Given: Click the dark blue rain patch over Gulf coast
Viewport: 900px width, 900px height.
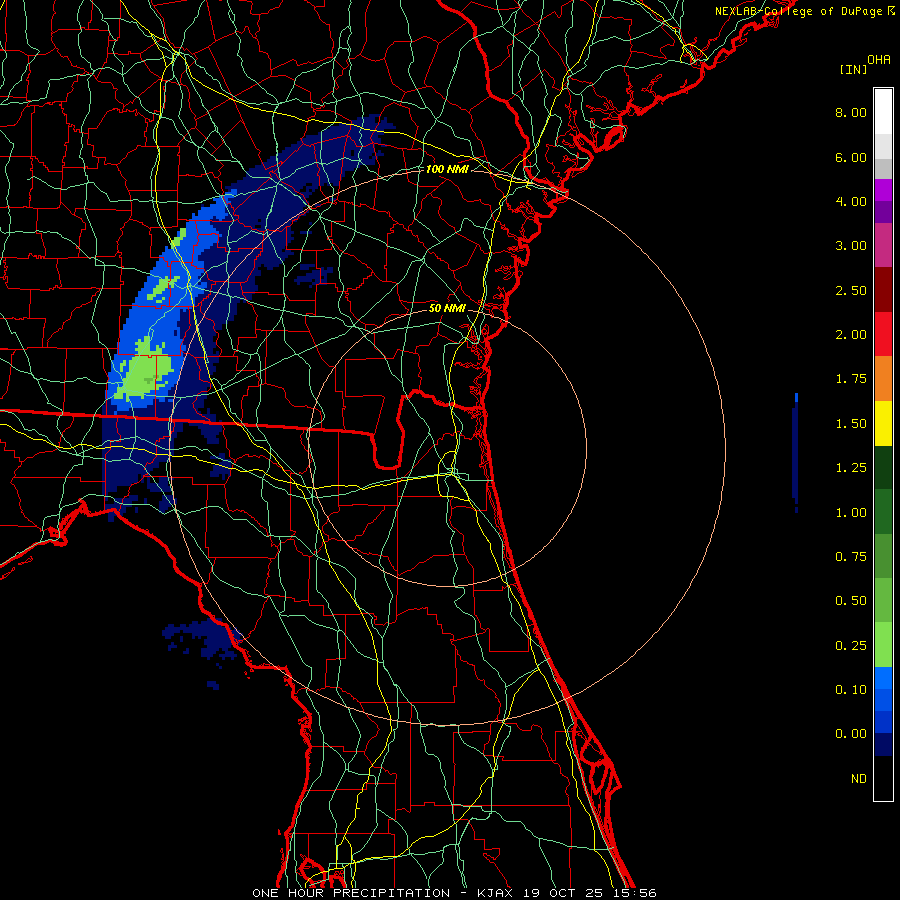Looking at the screenshot, I should click(x=201, y=640).
